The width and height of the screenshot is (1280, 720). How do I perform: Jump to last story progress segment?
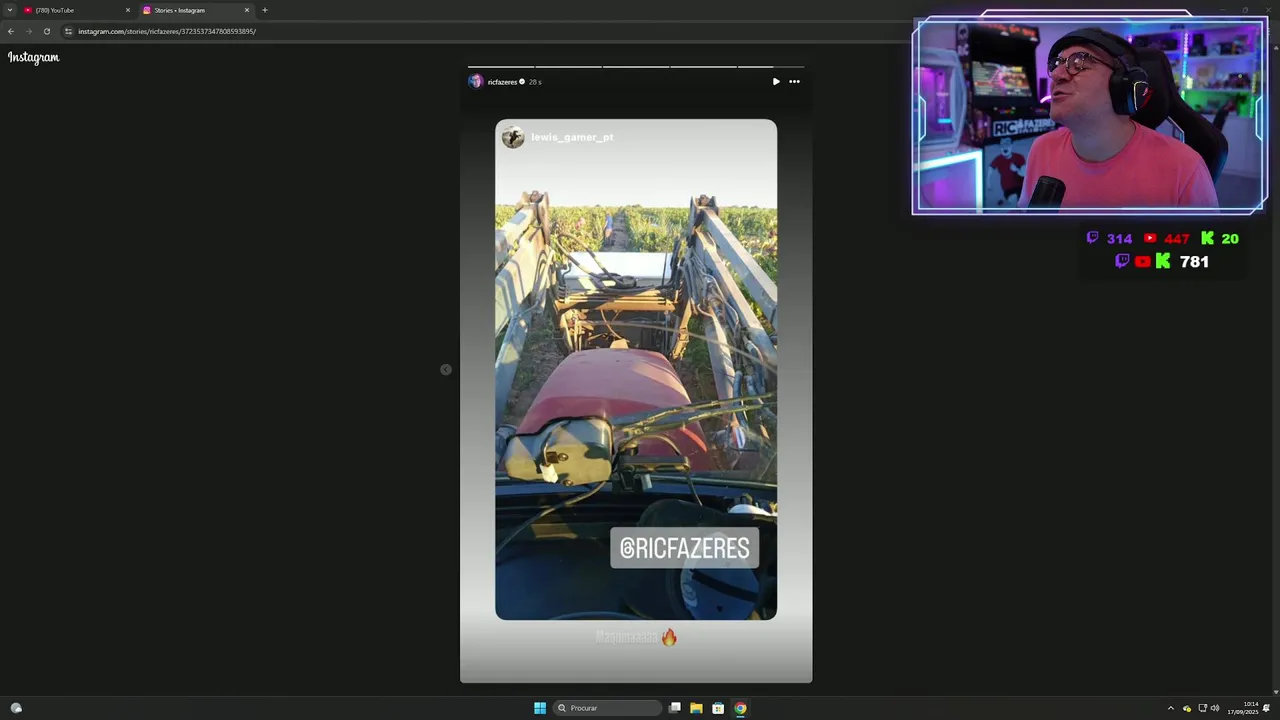[771, 67]
